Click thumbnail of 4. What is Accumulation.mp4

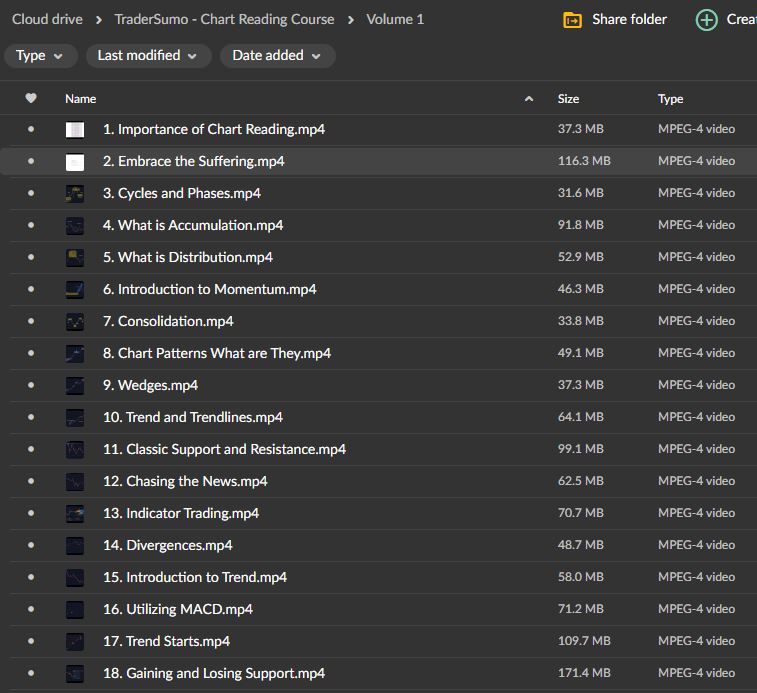click(x=75, y=226)
